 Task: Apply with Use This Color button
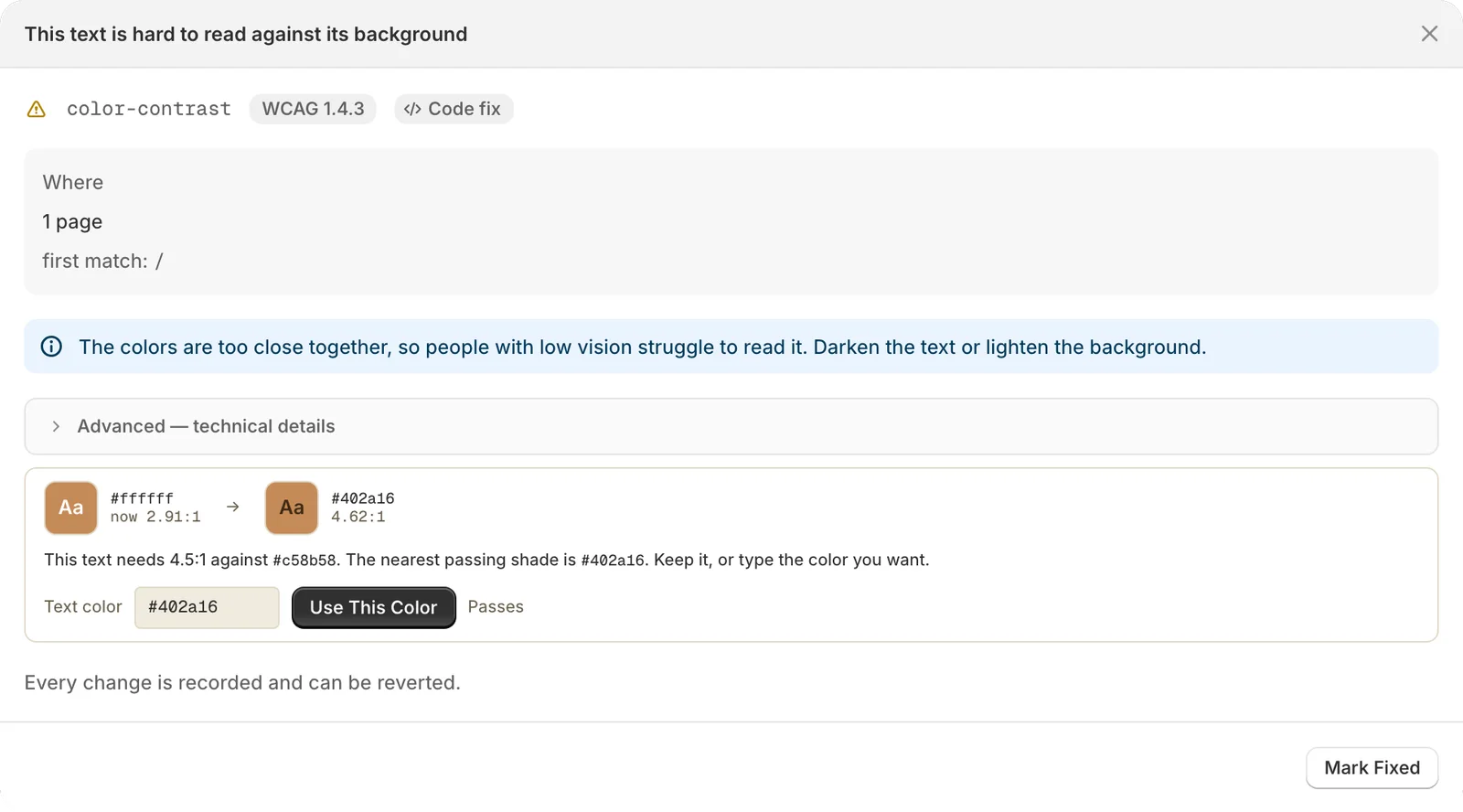coord(374,607)
